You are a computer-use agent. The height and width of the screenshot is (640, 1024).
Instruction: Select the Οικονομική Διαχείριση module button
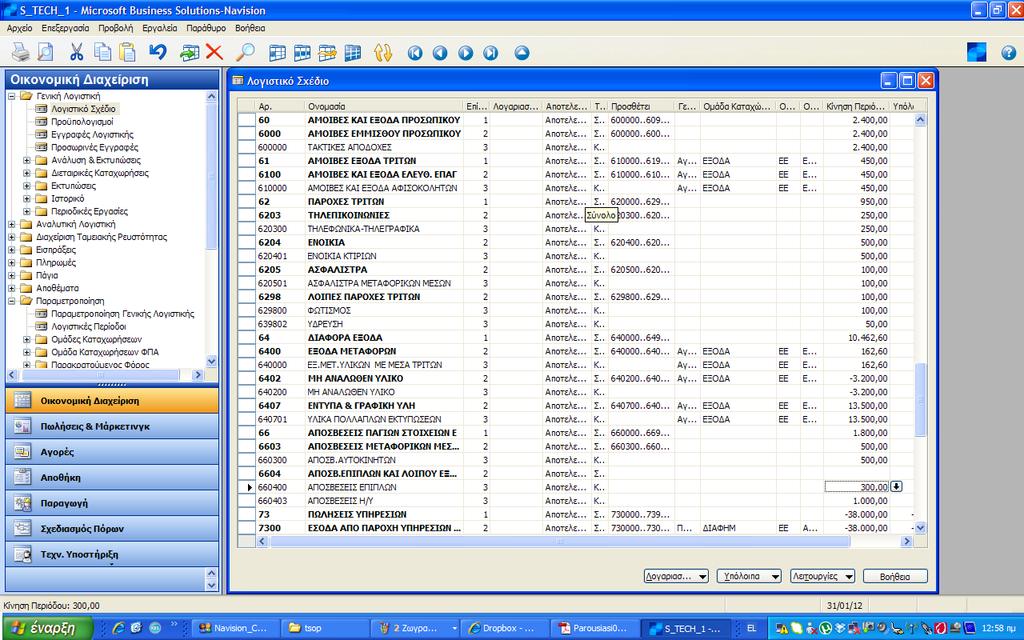112,401
